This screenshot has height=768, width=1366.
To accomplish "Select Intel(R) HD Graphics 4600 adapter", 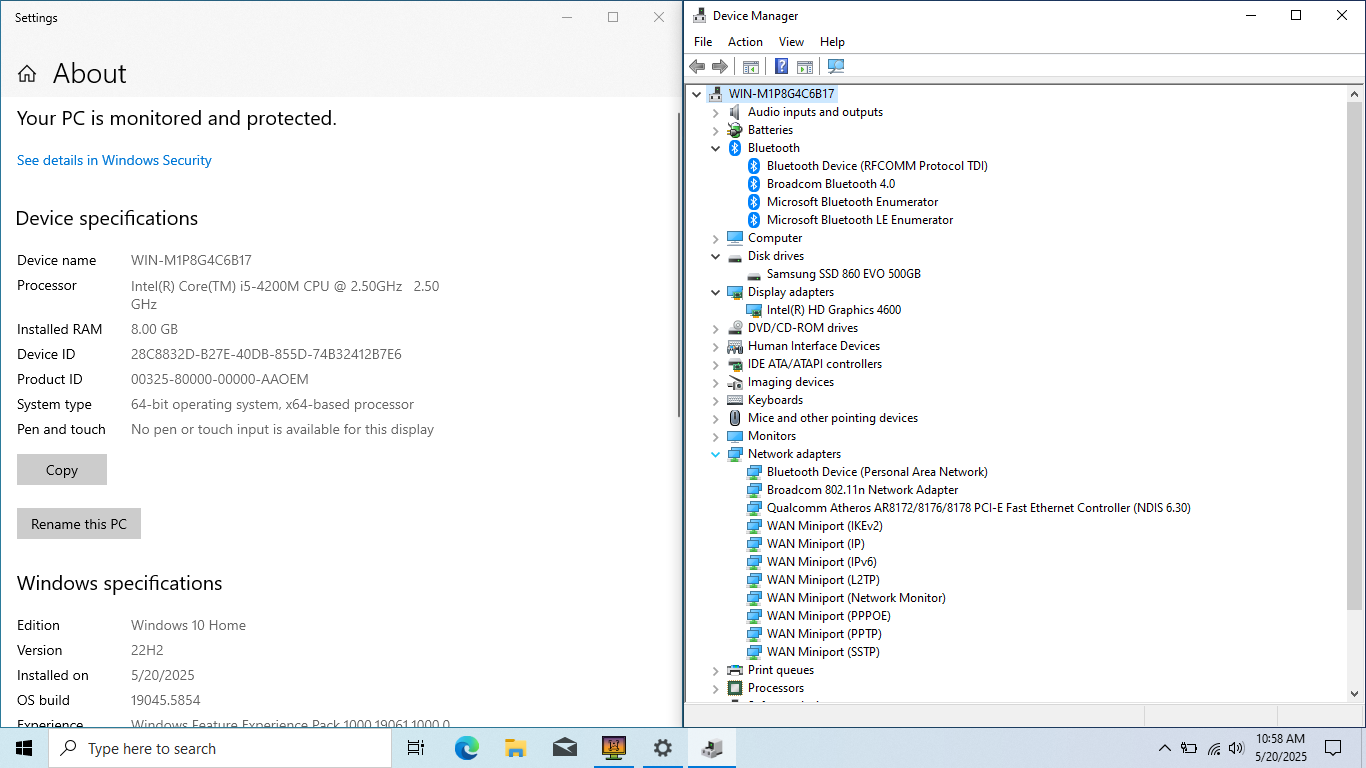I will click(833, 310).
